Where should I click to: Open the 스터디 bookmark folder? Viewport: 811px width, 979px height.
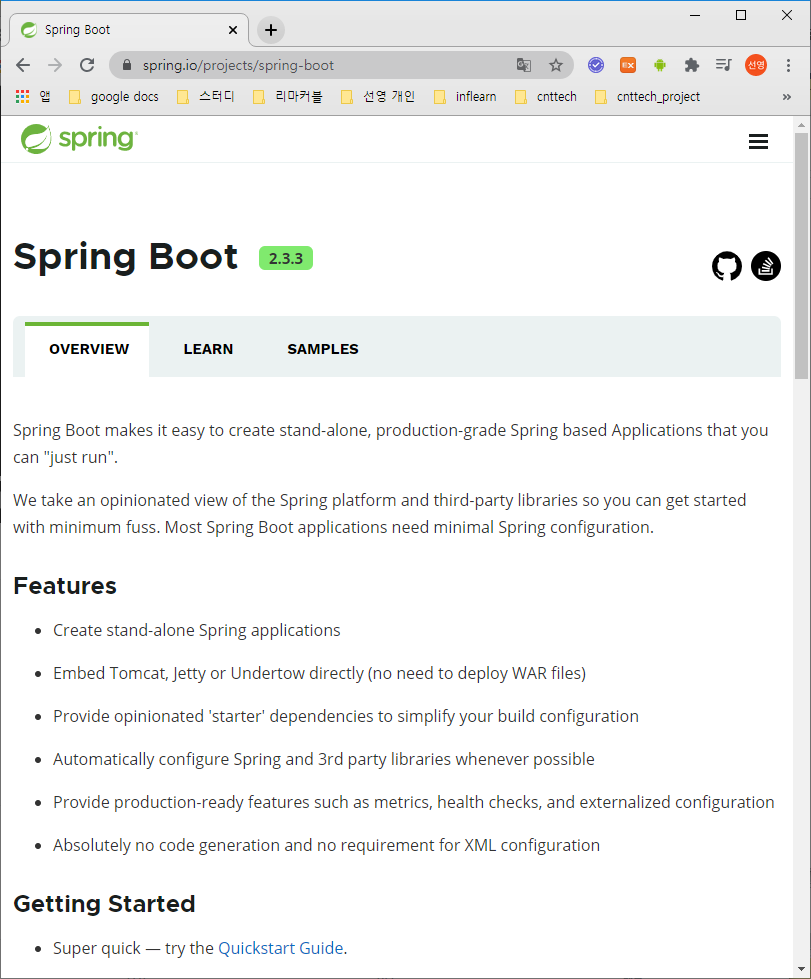pos(206,97)
